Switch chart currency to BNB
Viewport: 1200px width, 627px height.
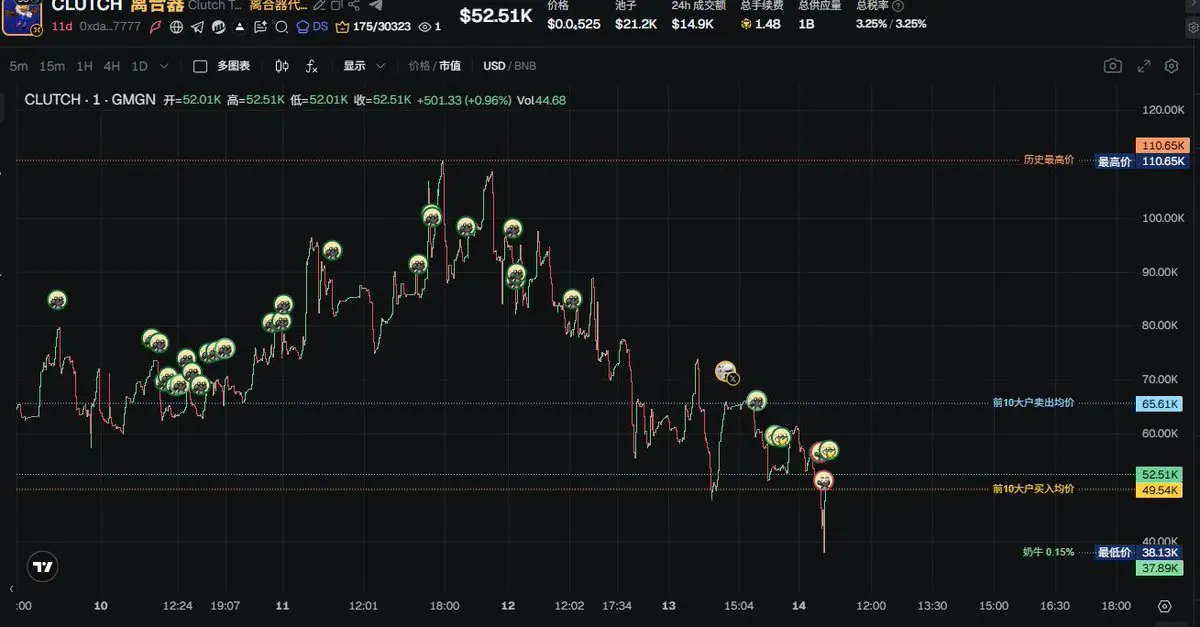(x=524, y=66)
